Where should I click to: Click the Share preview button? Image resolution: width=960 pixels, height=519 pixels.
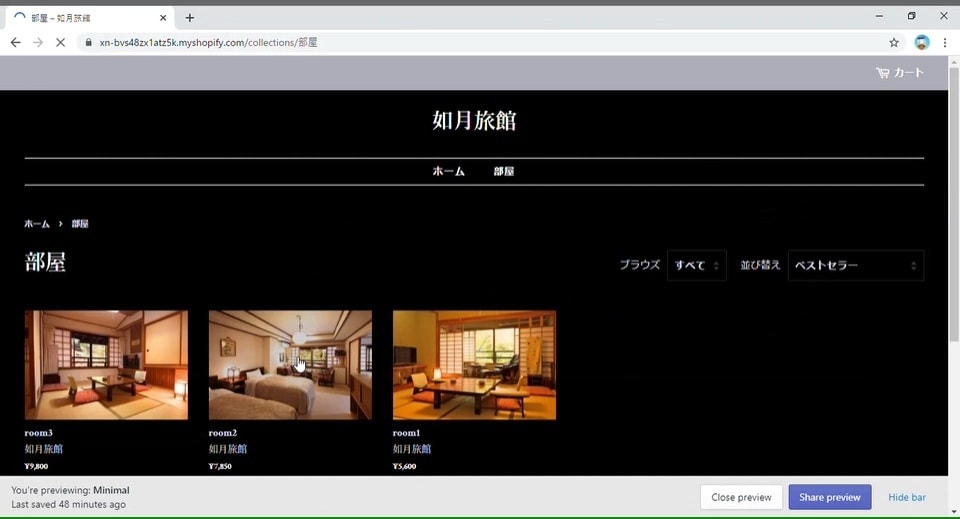click(x=830, y=497)
